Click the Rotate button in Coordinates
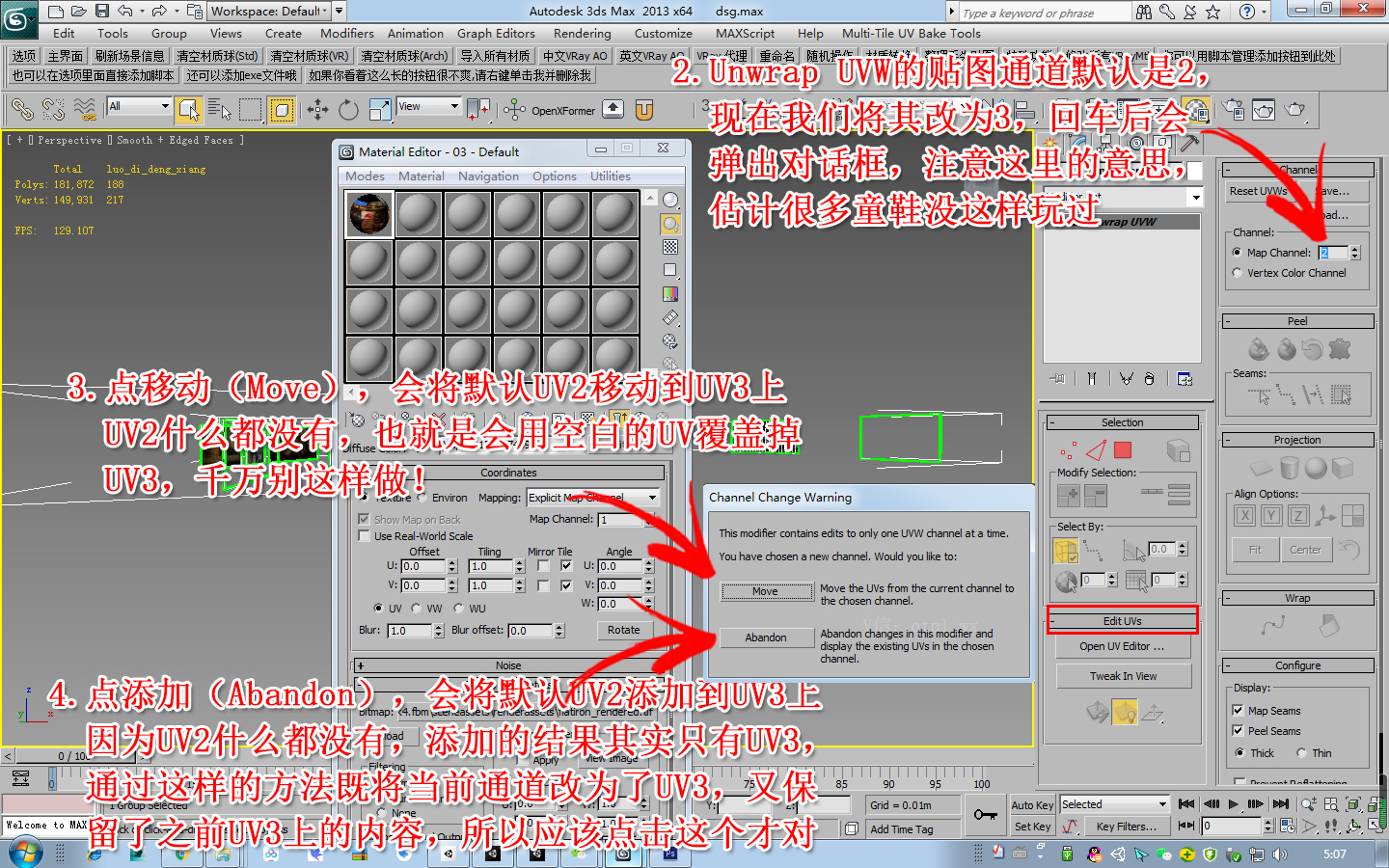Screen dimensions: 1389x868 point(624,630)
